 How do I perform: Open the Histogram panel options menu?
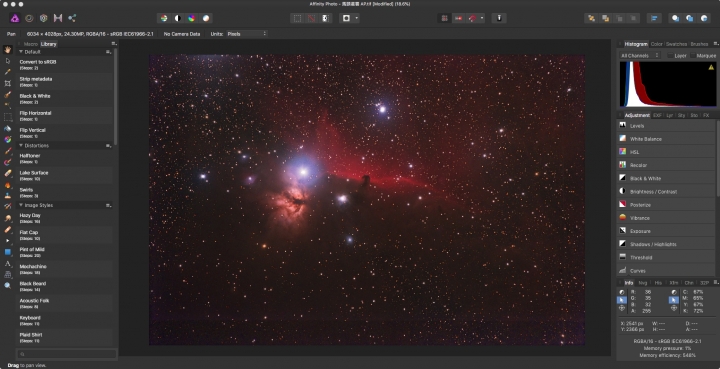(x=715, y=44)
